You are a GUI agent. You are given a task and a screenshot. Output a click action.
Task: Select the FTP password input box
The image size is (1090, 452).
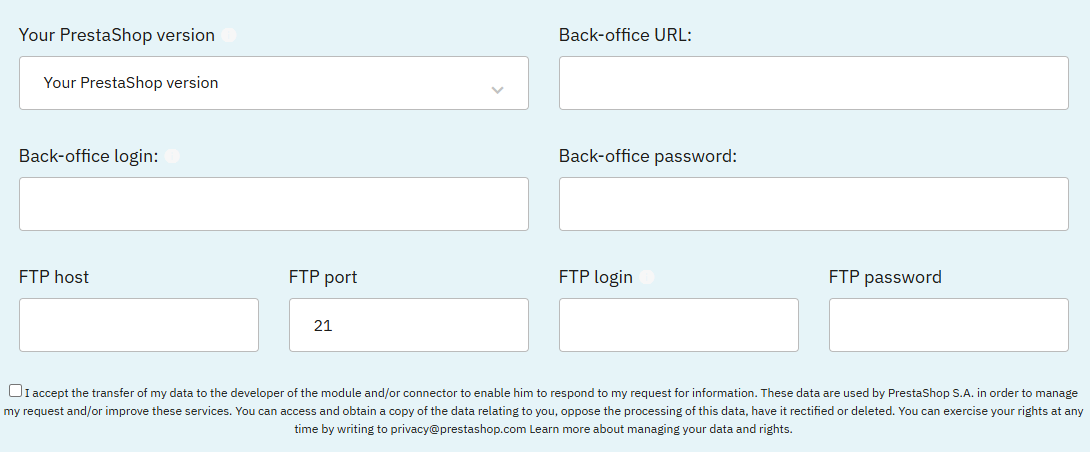tap(948, 325)
